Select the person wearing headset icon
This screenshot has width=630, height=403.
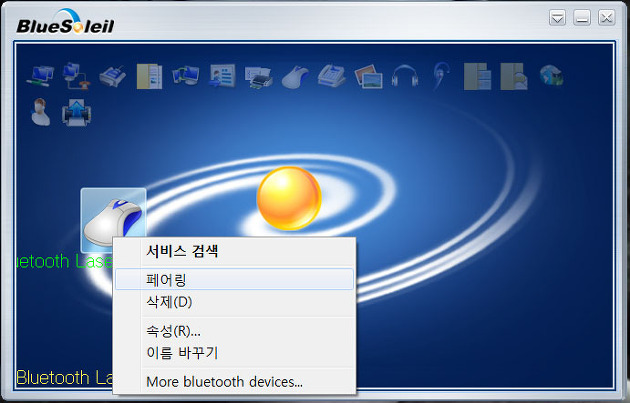[40, 112]
